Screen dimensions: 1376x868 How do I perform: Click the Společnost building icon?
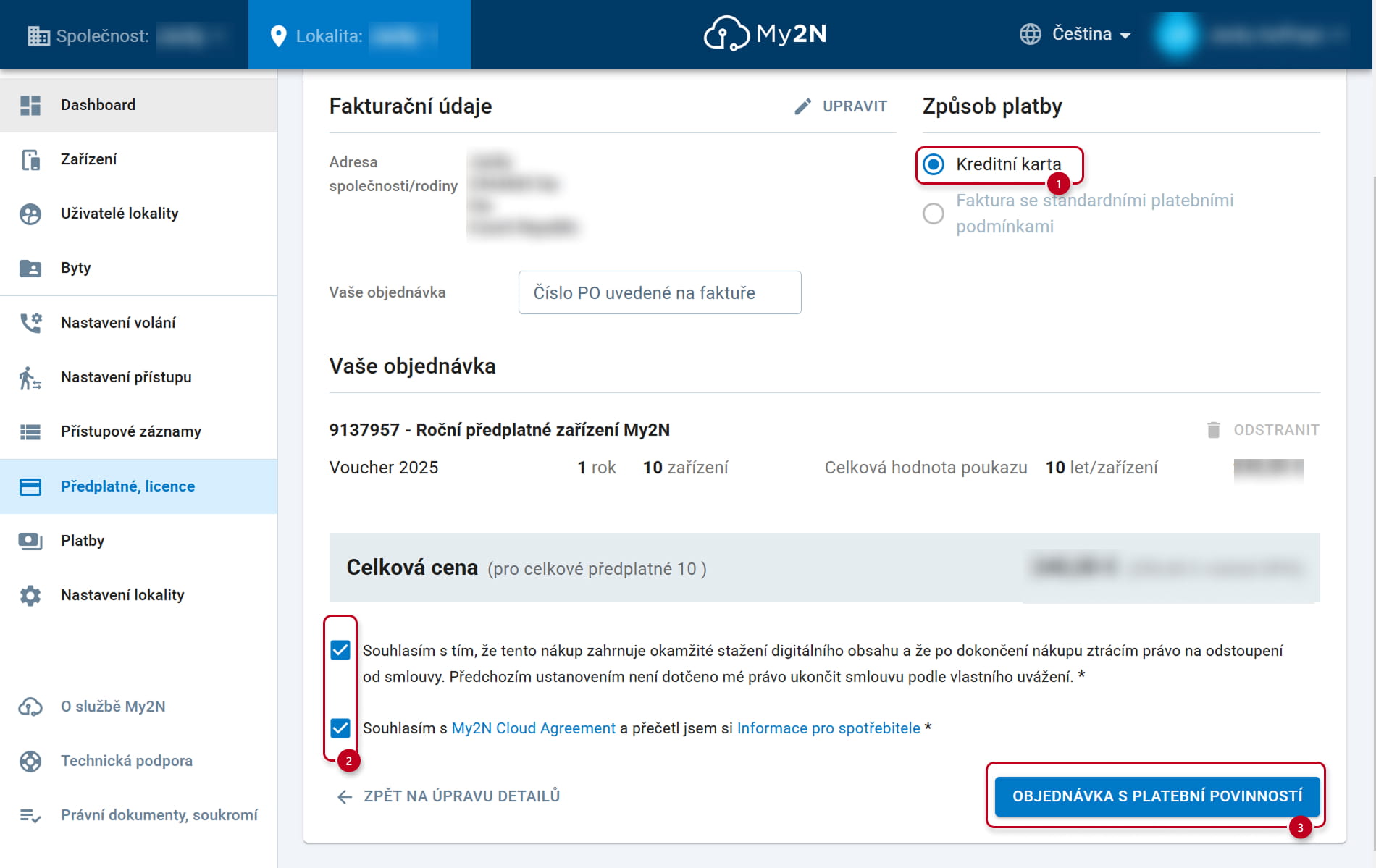(38, 35)
